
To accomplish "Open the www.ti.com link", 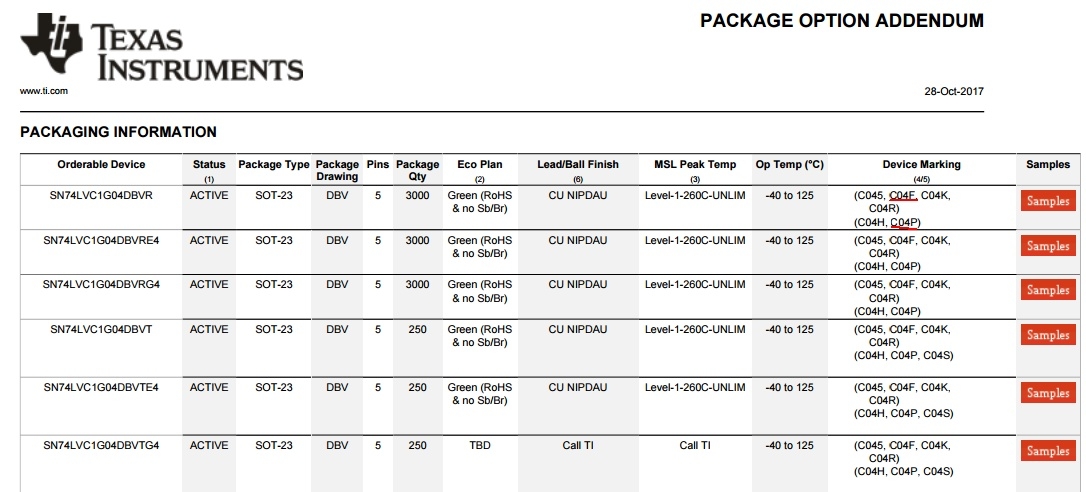I will click(44, 91).
